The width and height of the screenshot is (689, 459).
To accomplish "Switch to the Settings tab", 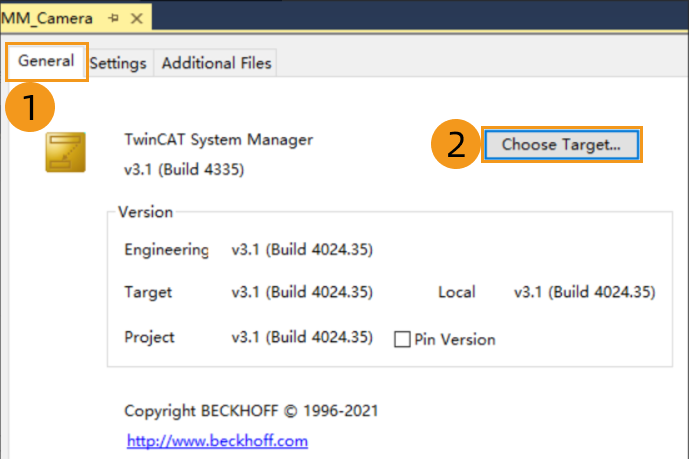I will [118, 63].
